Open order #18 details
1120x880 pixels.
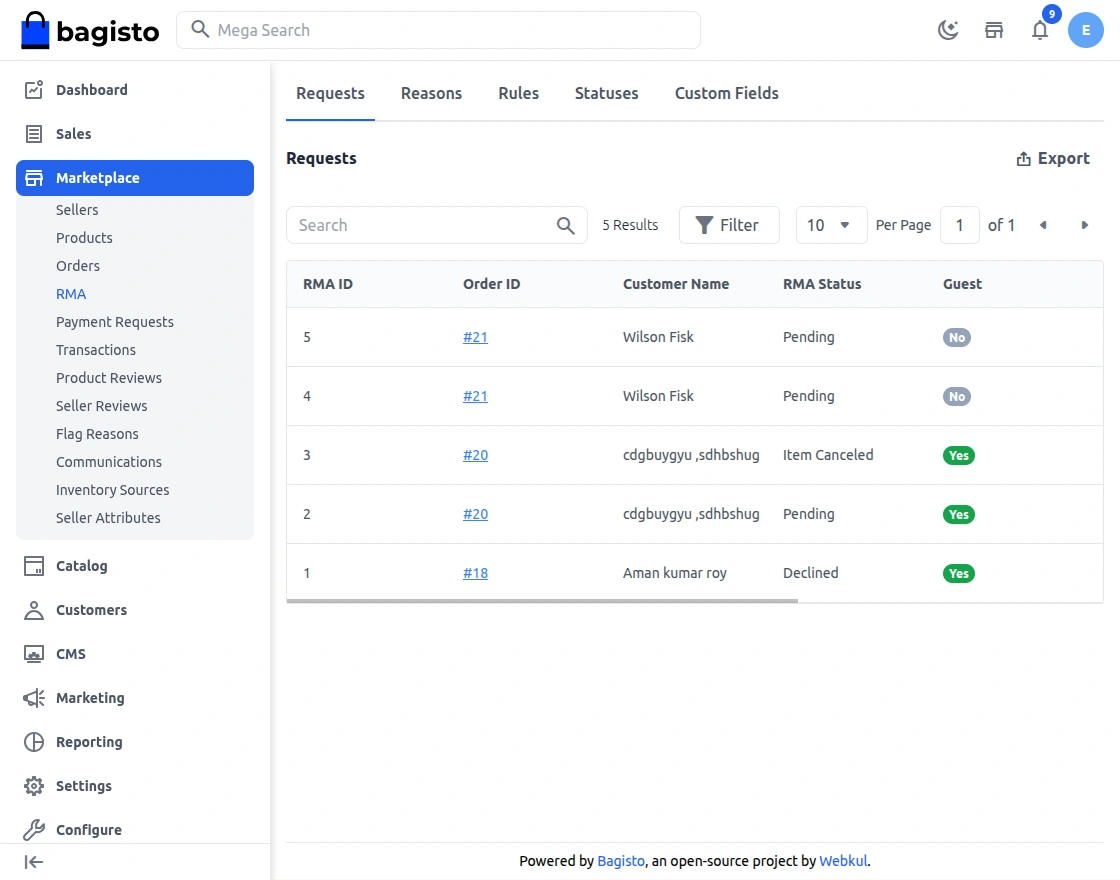475,573
